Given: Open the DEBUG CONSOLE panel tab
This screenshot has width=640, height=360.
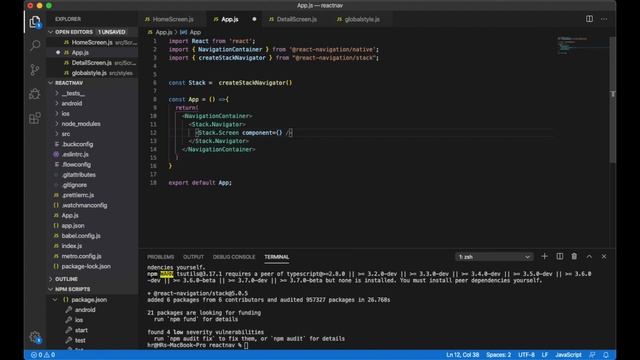Looking at the screenshot, I should click(234, 257).
